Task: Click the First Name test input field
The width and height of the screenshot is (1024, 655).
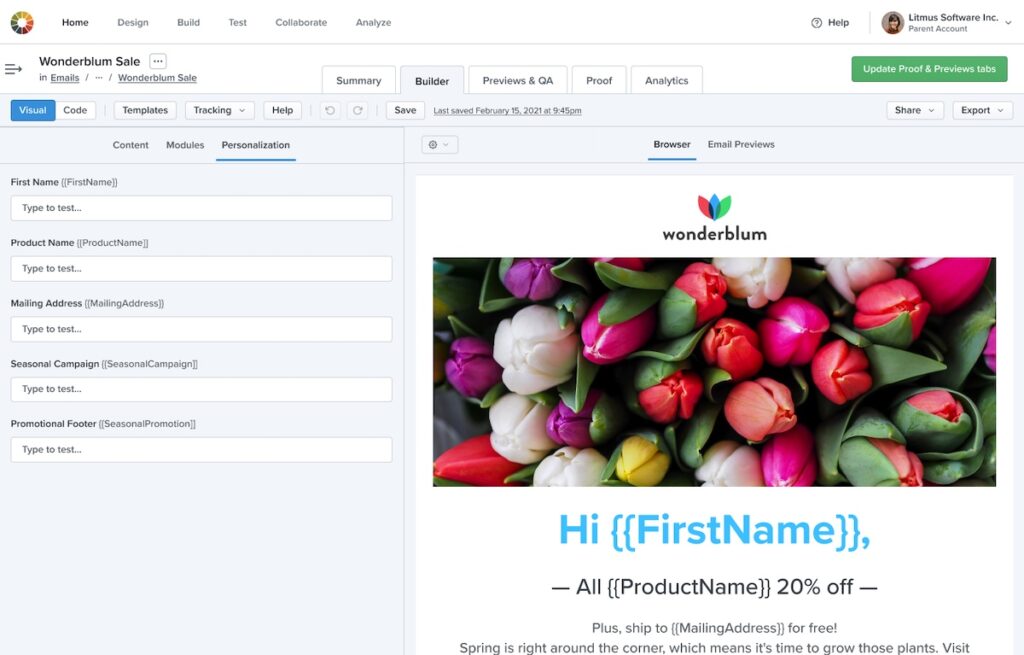Action: pos(200,208)
